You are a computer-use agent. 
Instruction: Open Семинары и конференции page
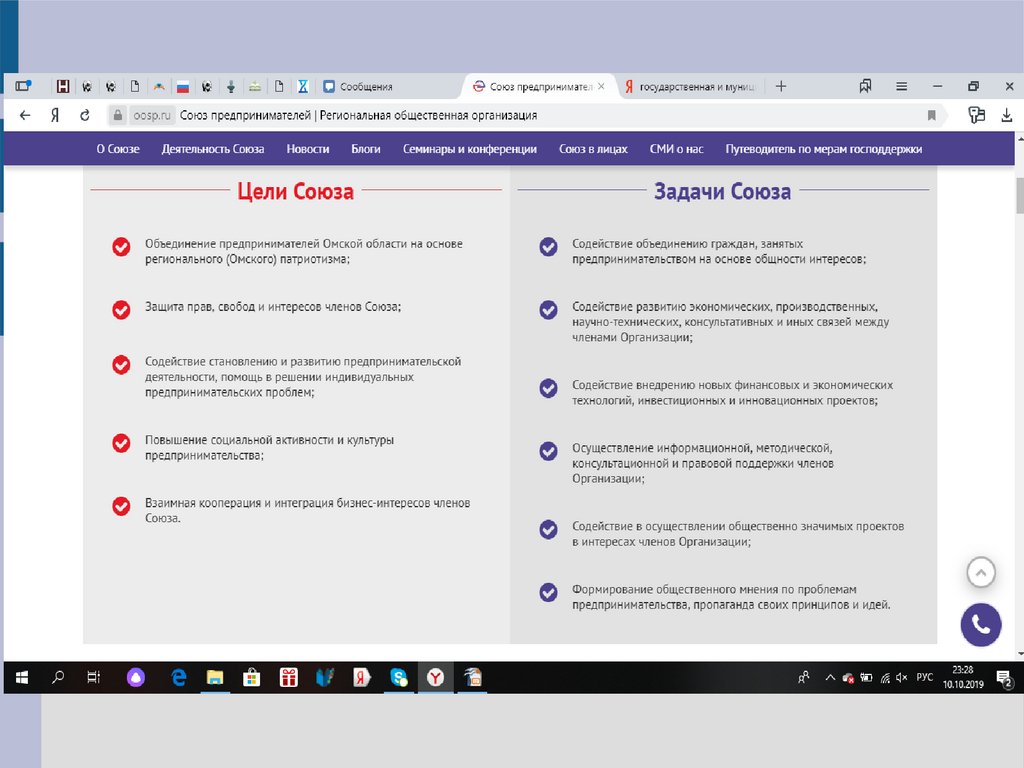[470, 149]
